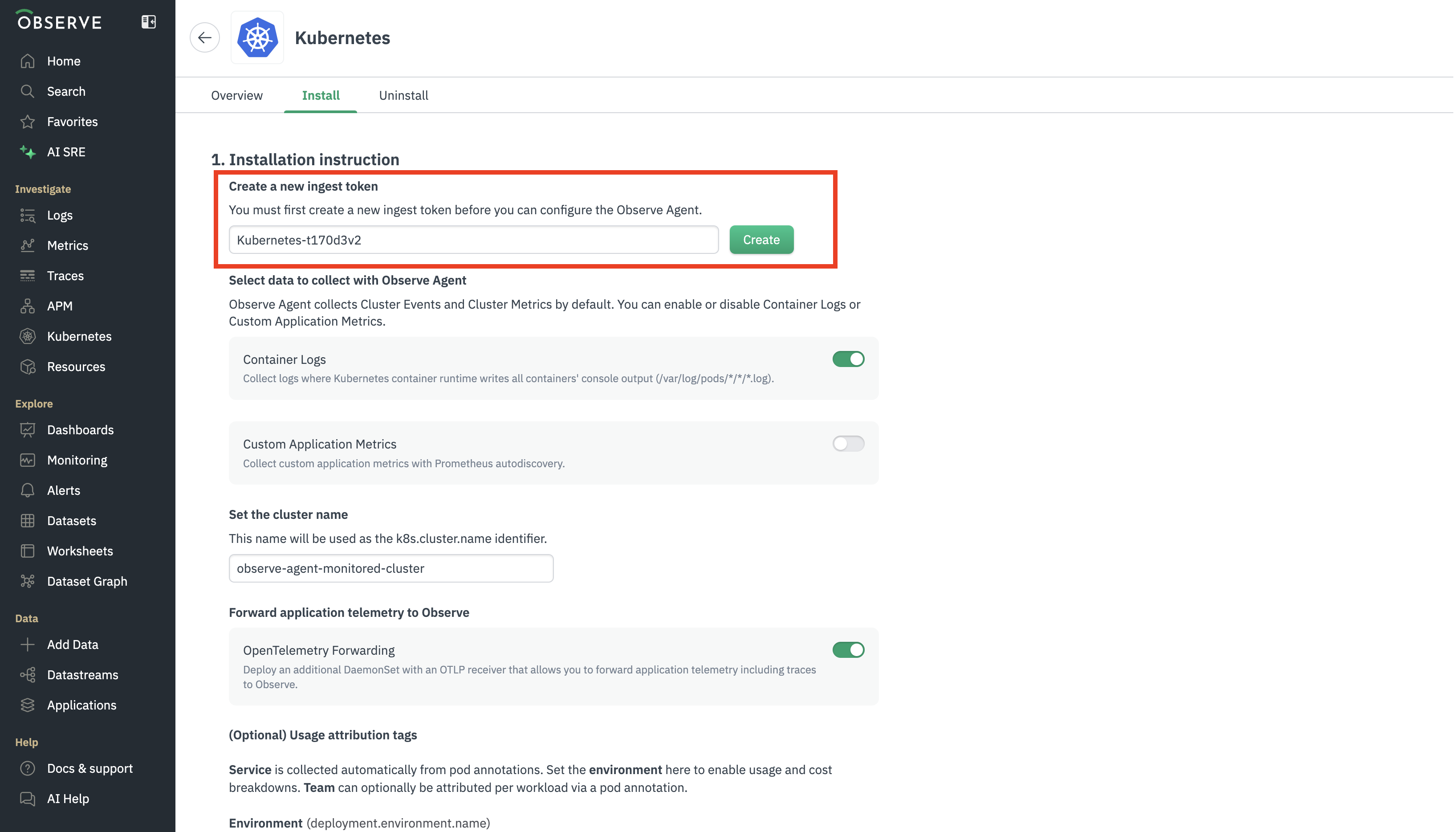Viewport: 1456px width, 832px height.
Task: Open Home from the sidebar
Action: point(63,61)
